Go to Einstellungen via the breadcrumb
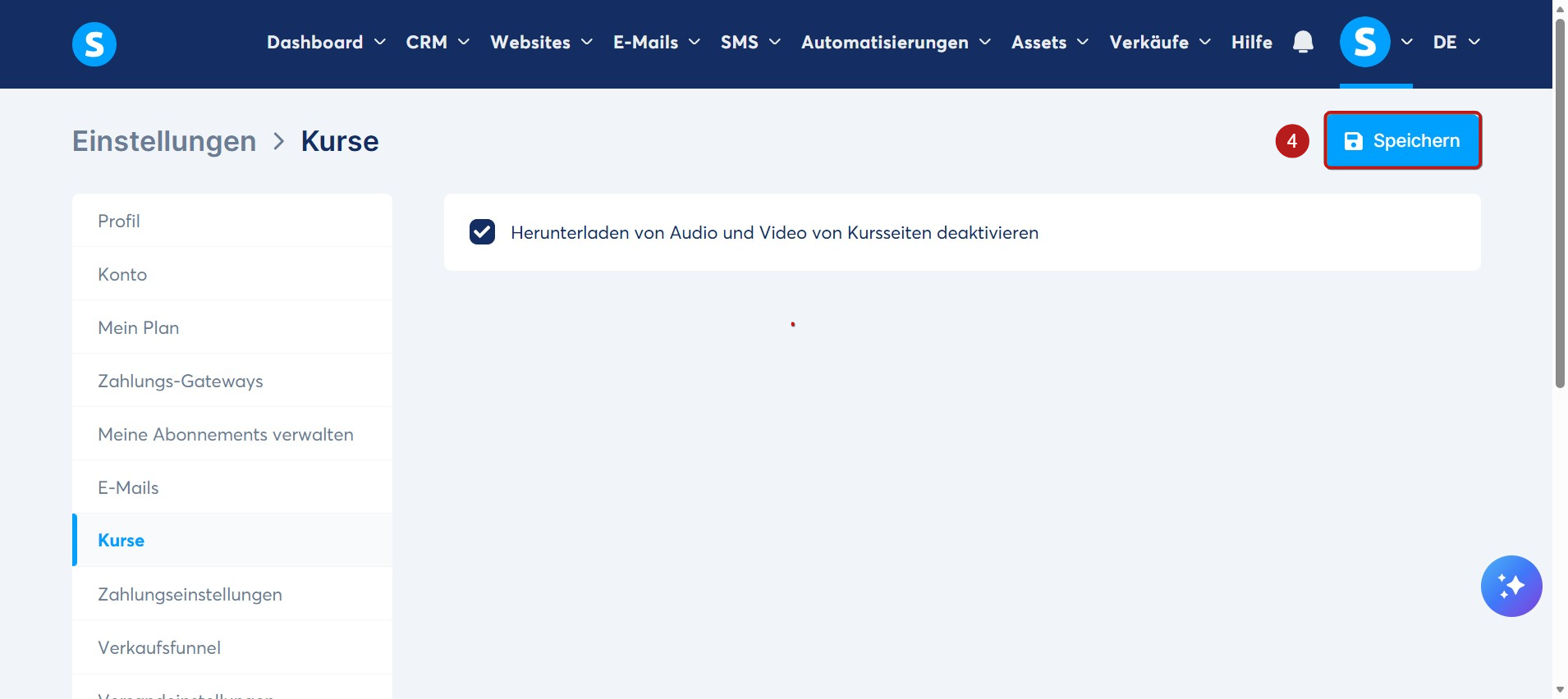 [164, 141]
